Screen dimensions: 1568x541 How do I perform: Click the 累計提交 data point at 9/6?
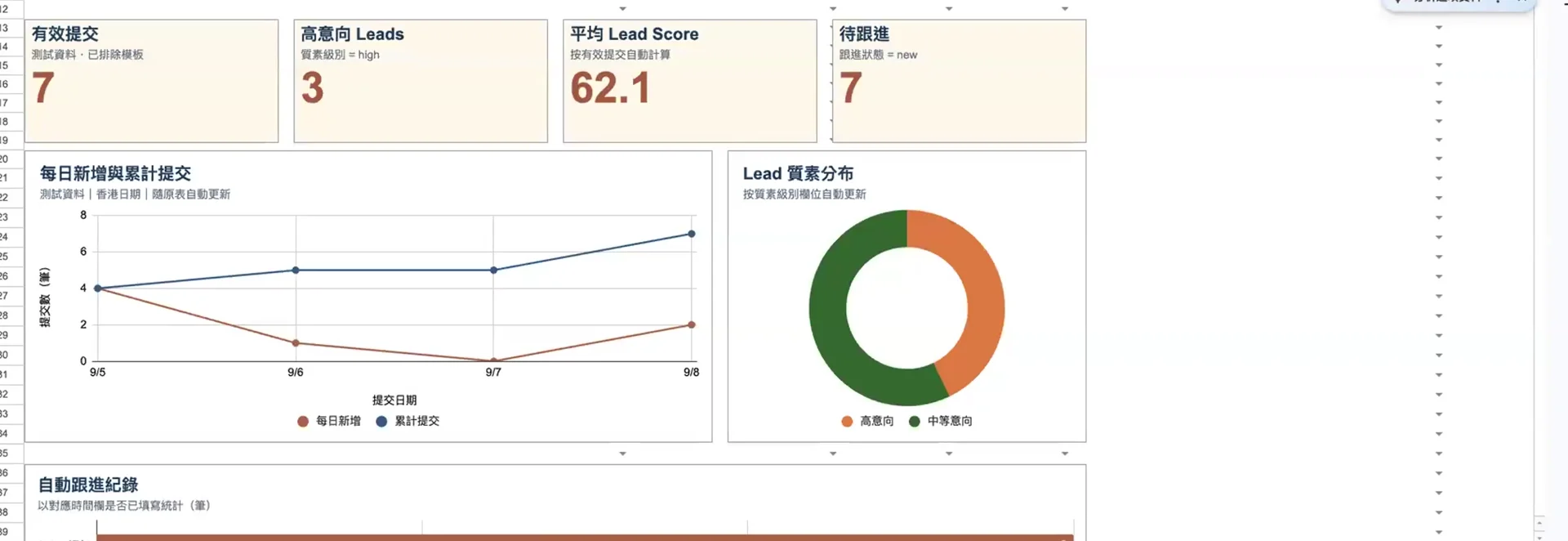296,270
